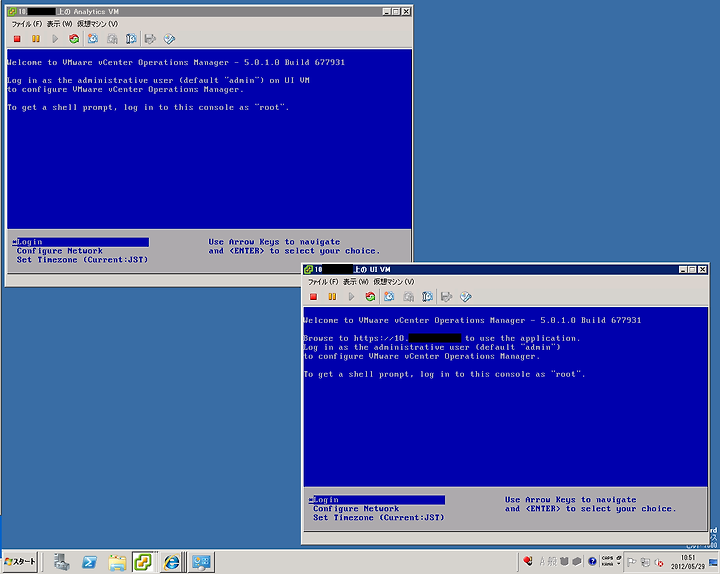Open 仮想マシン(V) menu in Analytics VM window

click(x=97, y=24)
